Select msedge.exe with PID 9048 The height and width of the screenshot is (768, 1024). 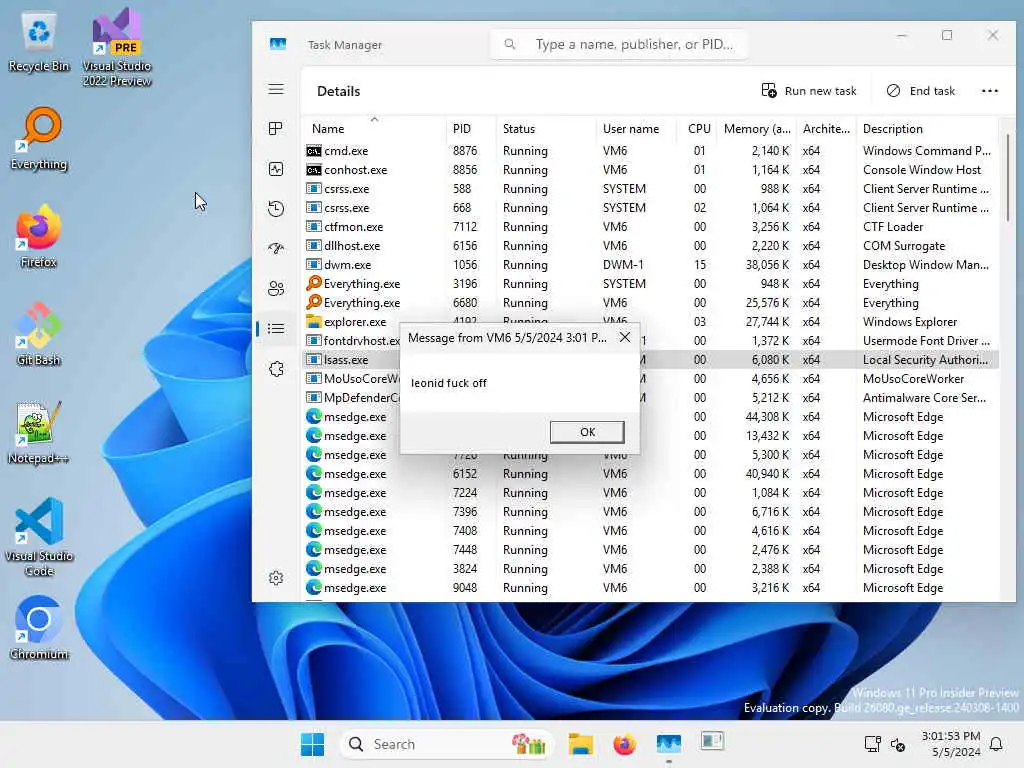tap(650, 588)
